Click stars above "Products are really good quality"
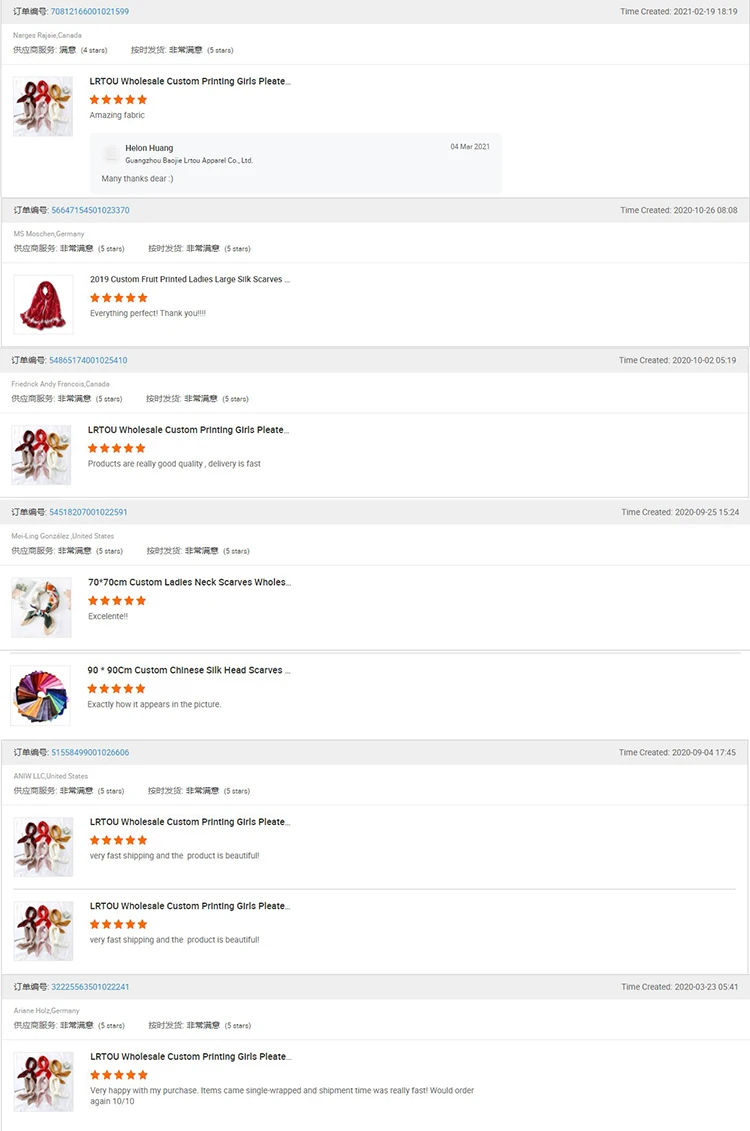Viewport: 750px width, 1131px height. point(116,448)
